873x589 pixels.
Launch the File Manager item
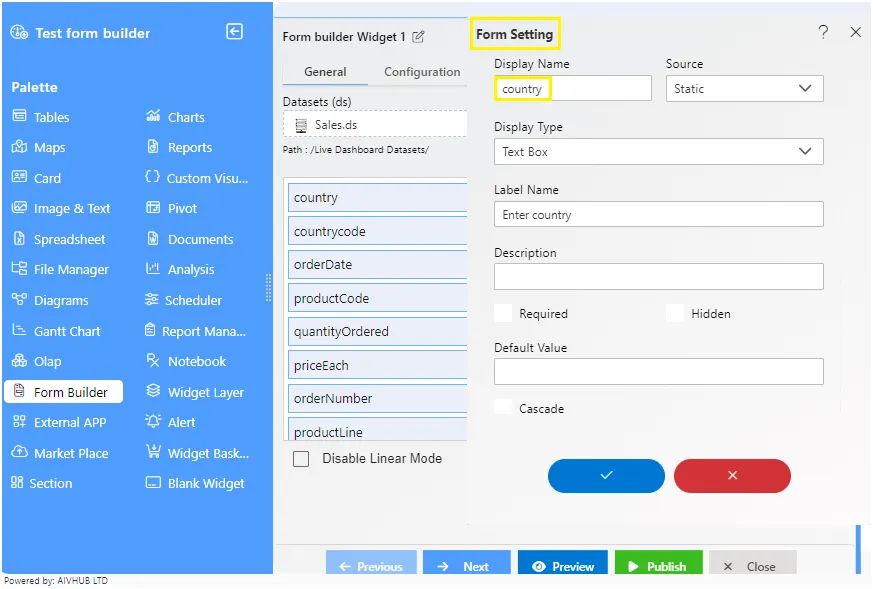pos(60,269)
